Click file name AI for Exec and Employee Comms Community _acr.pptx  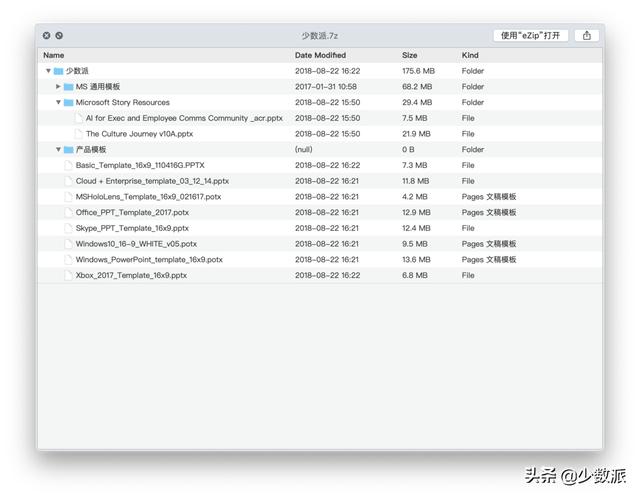coord(184,118)
